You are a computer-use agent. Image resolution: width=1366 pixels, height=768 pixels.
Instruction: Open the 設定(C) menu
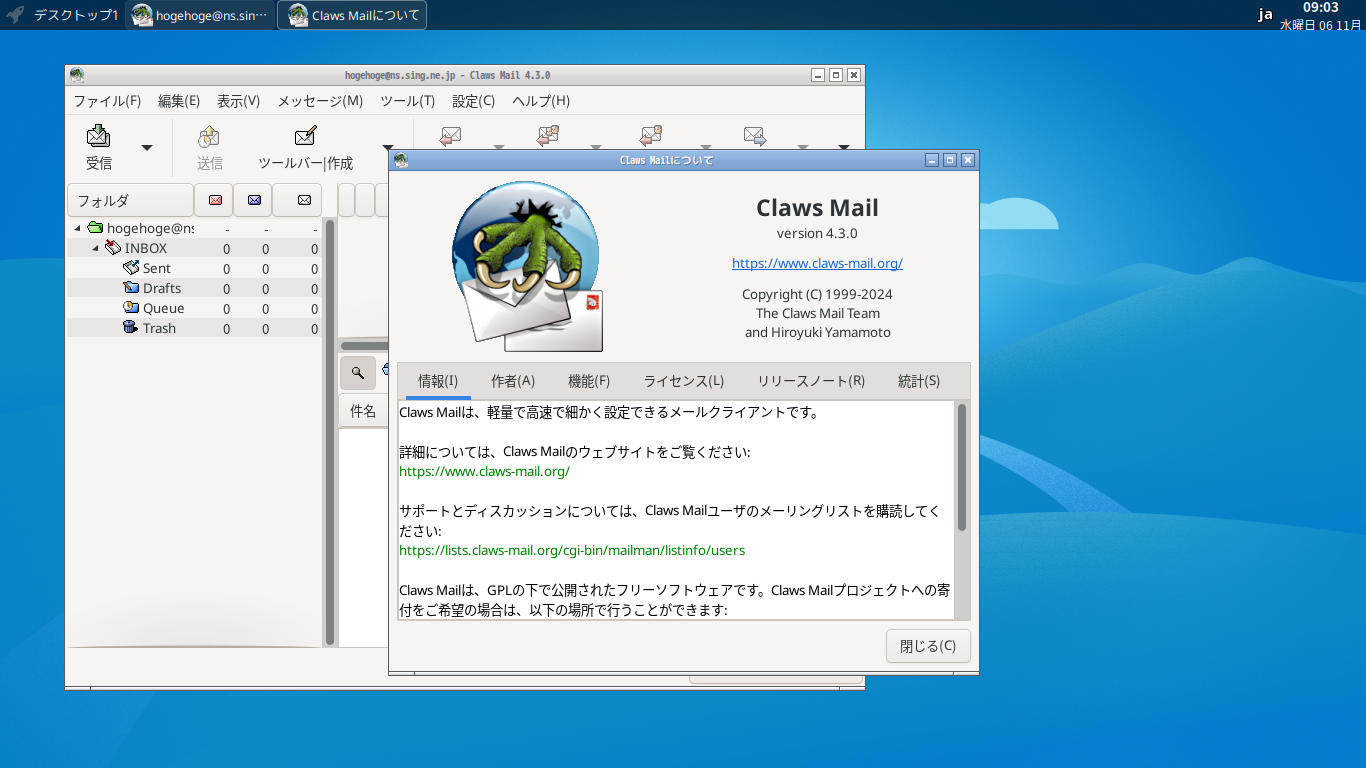point(473,101)
